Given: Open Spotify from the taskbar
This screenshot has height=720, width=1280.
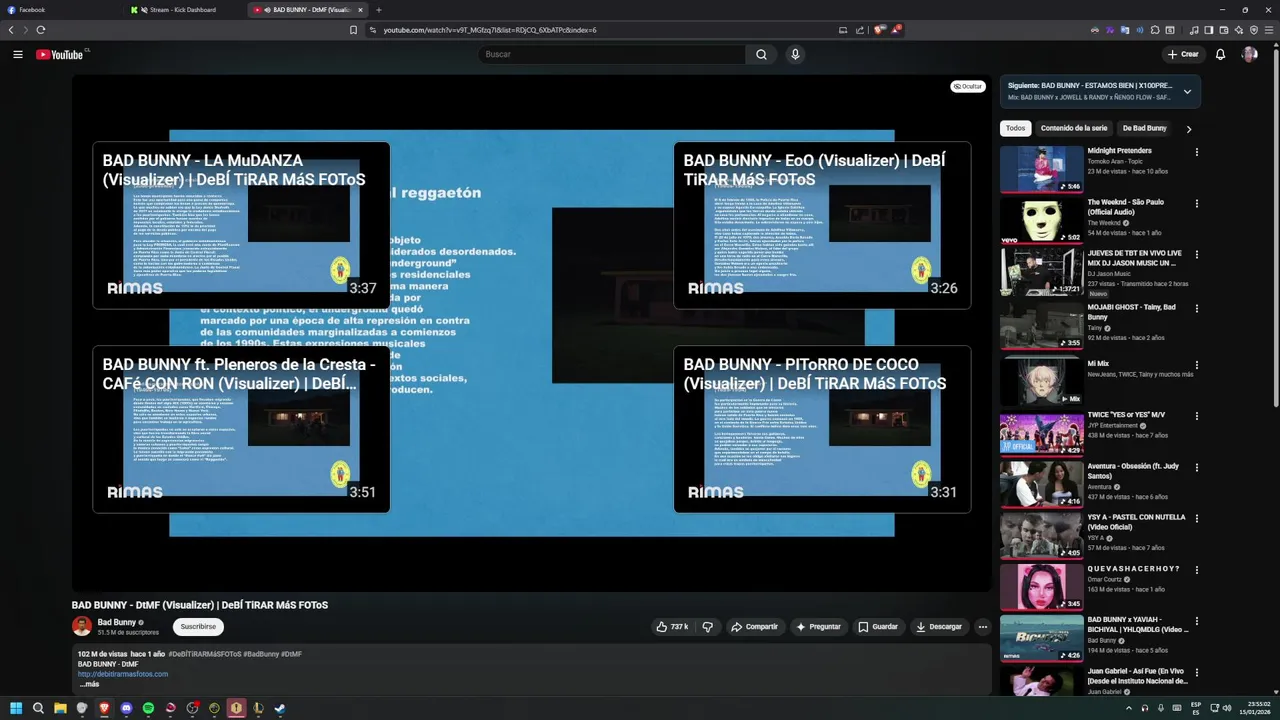Looking at the screenshot, I should (x=148, y=708).
